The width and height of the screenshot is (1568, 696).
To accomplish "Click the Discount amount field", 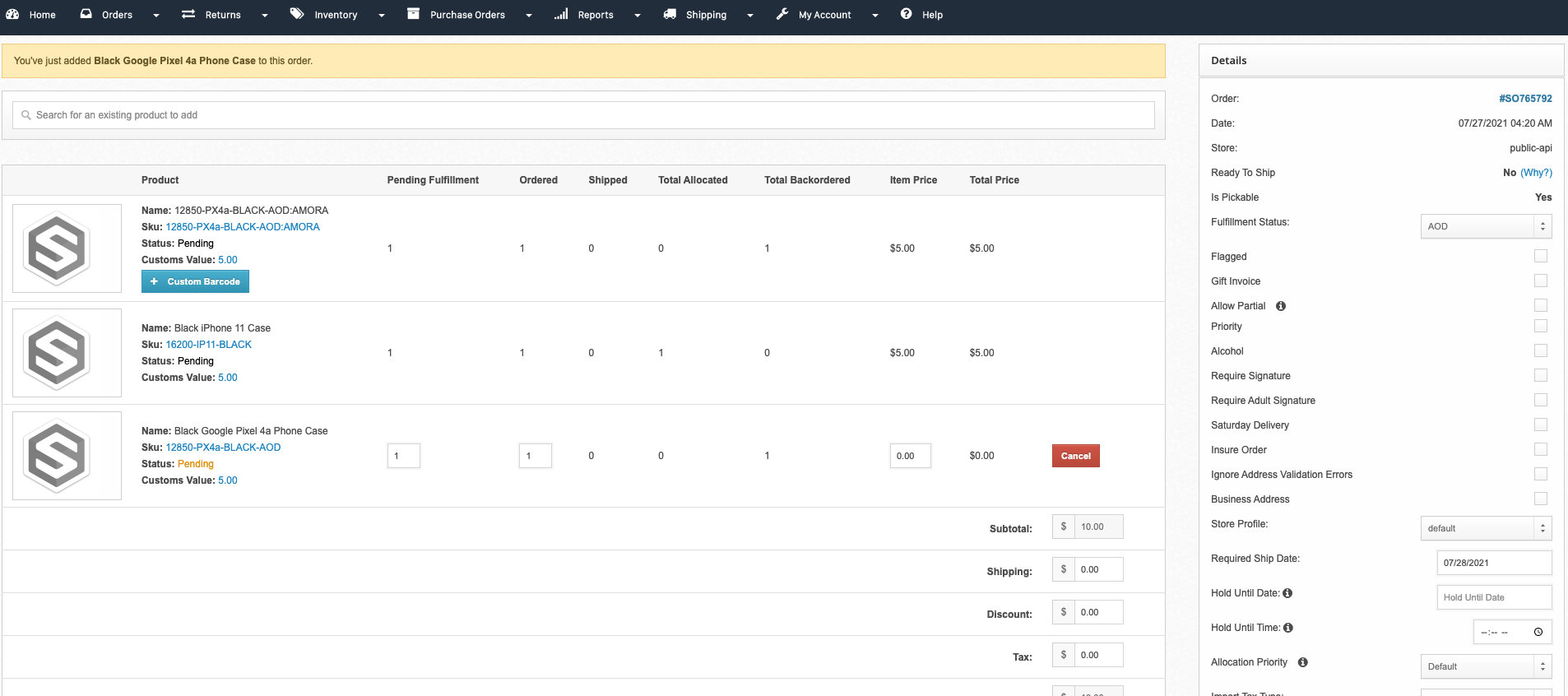I will pos(1098,612).
